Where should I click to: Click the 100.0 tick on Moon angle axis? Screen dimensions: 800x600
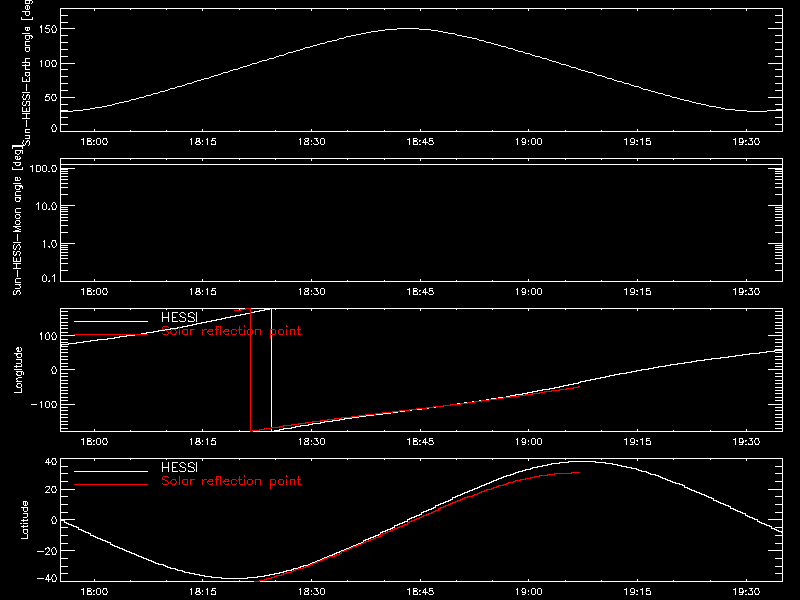(x=44, y=168)
